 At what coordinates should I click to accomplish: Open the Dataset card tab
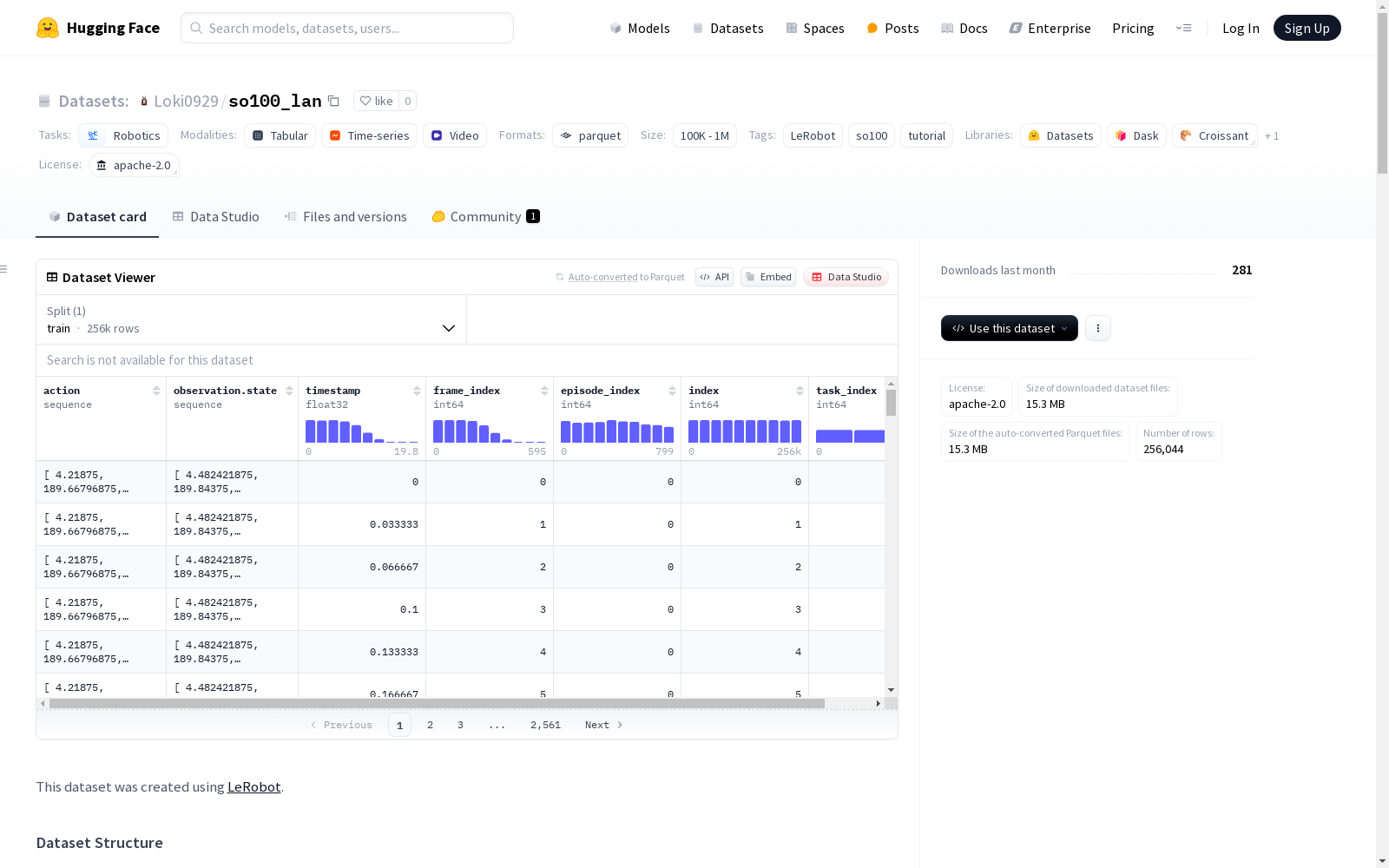97,216
